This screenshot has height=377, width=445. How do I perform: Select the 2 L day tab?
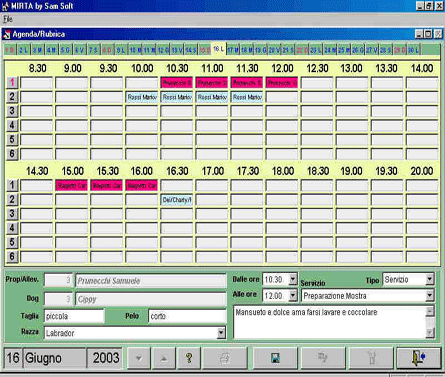[x=23, y=50]
